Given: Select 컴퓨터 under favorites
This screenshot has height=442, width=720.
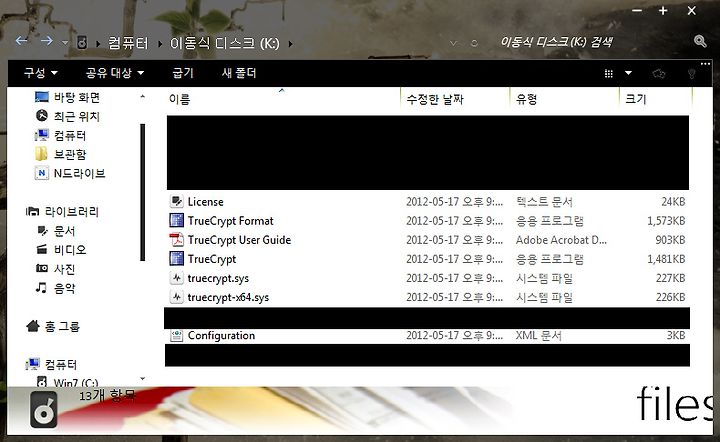Looking at the screenshot, I should [x=70, y=135].
